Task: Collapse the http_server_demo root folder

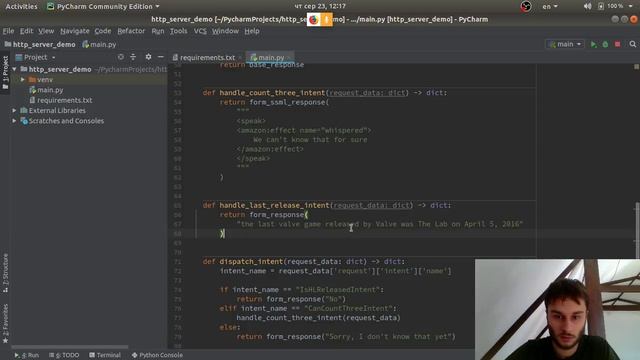Action: click(14, 69)
